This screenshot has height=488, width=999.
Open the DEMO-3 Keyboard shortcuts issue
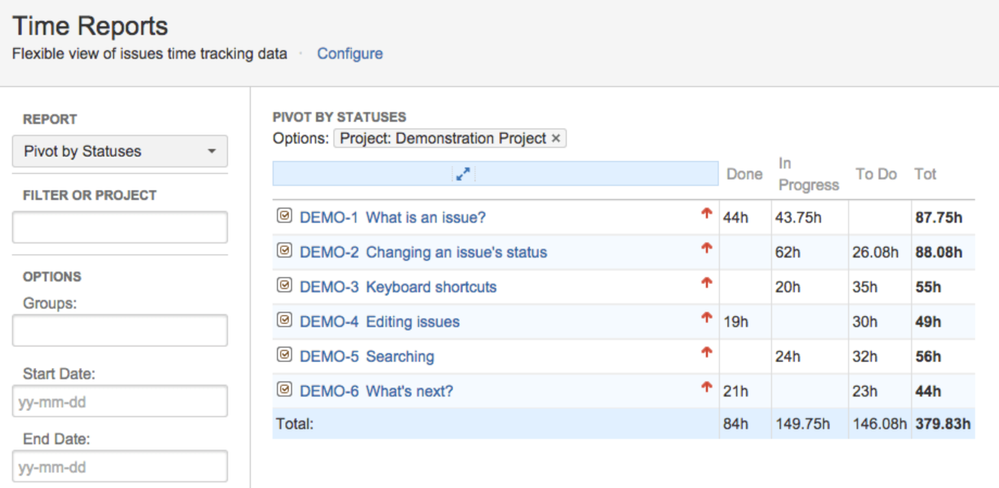(x=398, y=287)
